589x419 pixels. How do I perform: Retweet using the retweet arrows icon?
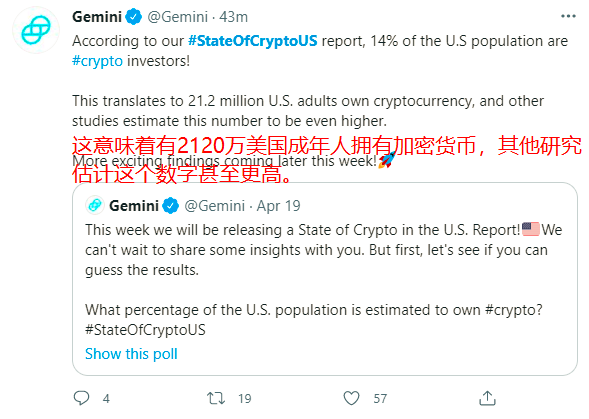pos(216,398)
